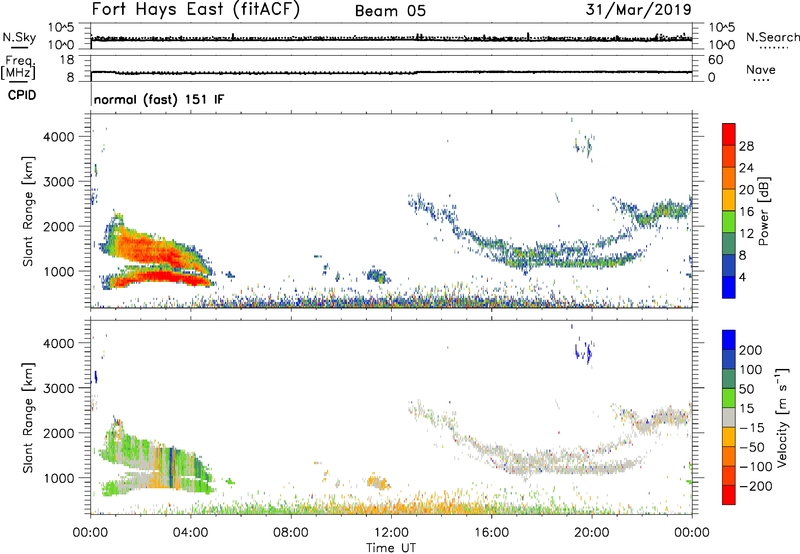The height and width of the screenshot is (554, 800).
Task: Click the '-200' velocity scale value
Action: 755,486
